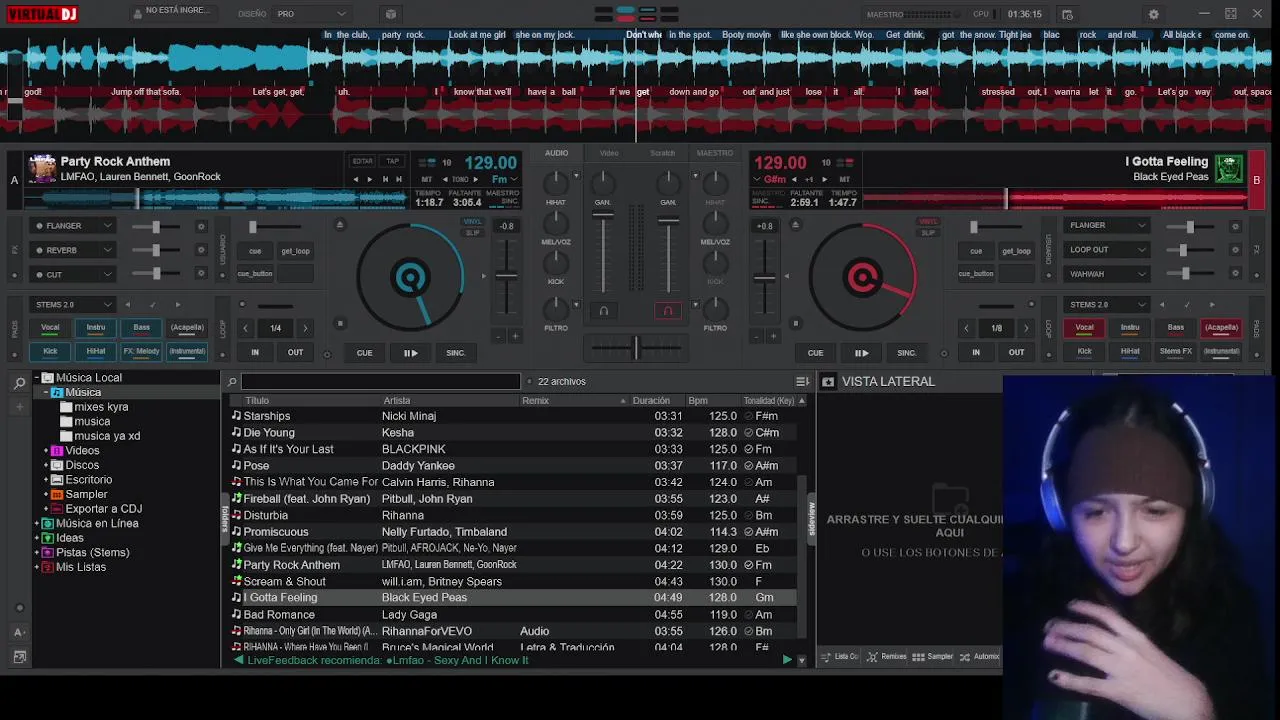Expand Música en Línea tree node
The image size is (1280, 720).
point(37,524)
